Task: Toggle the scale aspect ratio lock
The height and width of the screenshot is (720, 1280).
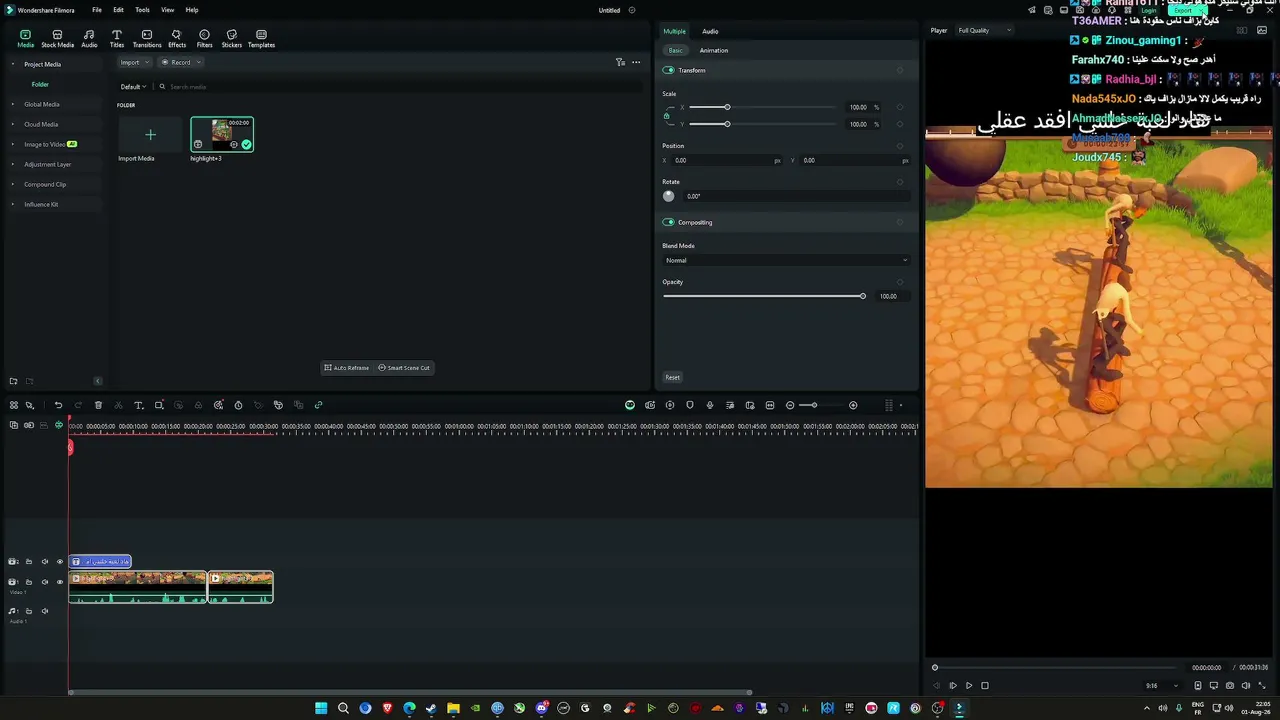Action: [667, 116]
